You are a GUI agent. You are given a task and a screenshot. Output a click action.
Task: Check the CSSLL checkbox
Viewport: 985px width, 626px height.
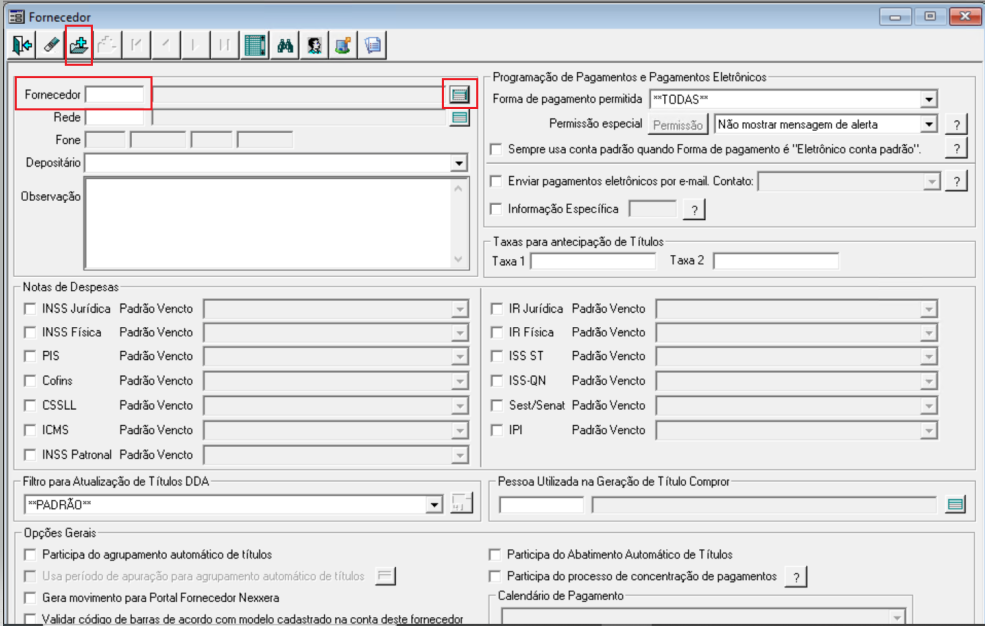30,405
